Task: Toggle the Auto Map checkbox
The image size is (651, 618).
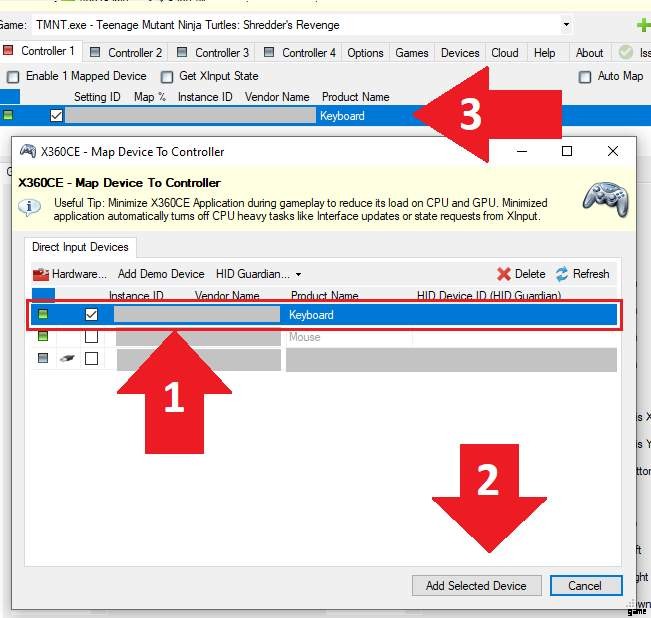Action: [x=585, y=77]
